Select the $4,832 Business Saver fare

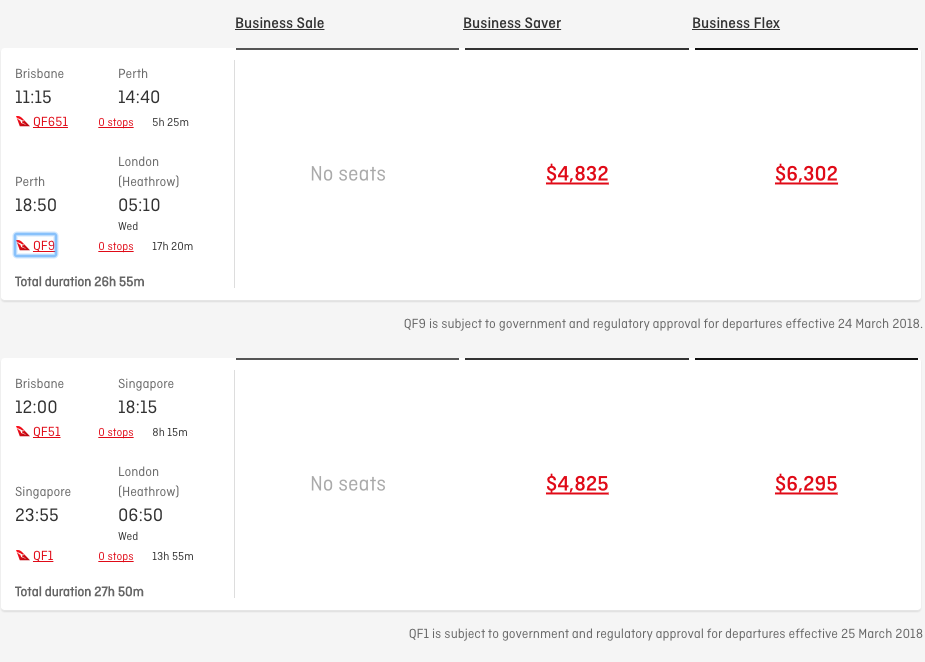[x=577, y=173]
